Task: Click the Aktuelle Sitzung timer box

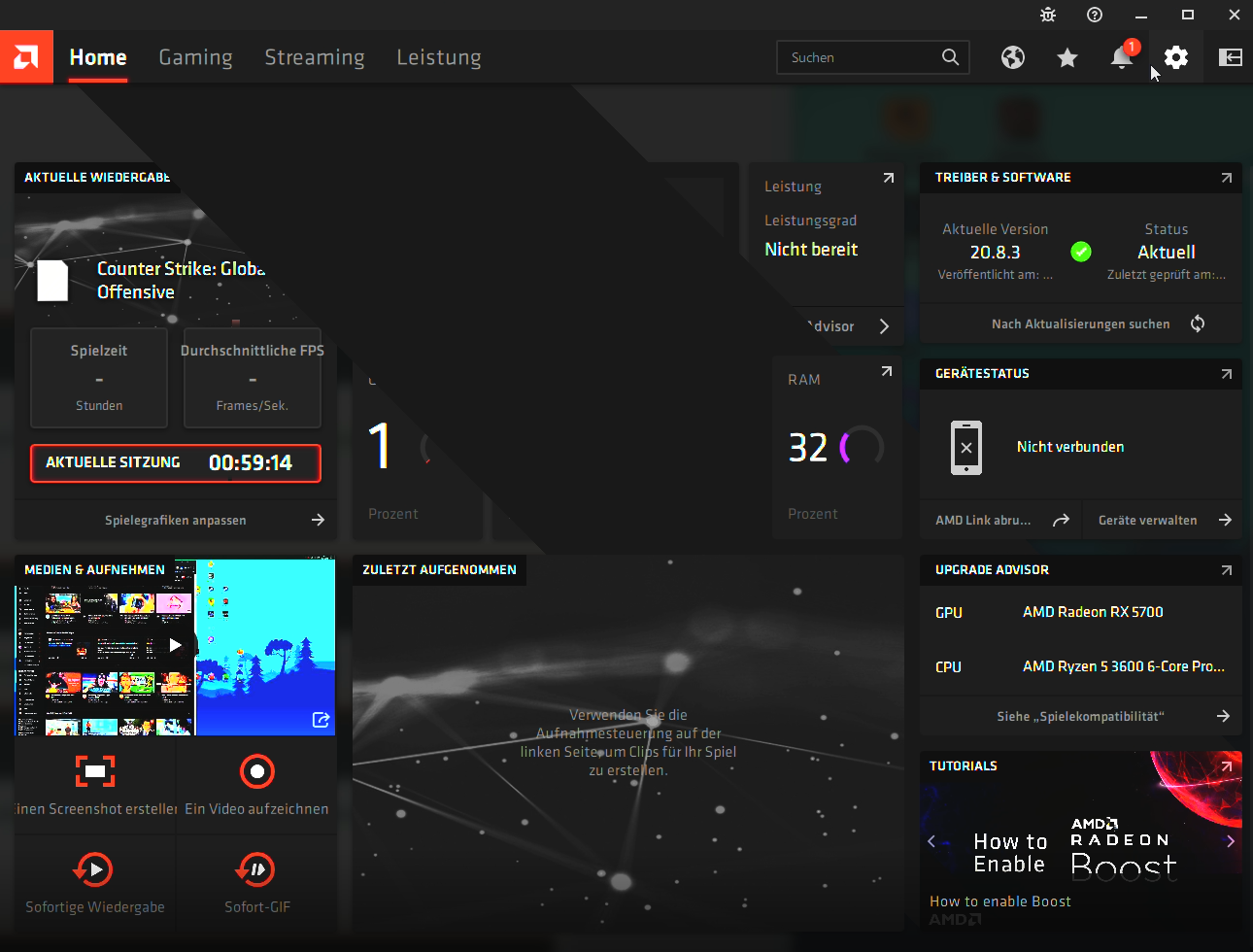Action: tap(176, 463)
